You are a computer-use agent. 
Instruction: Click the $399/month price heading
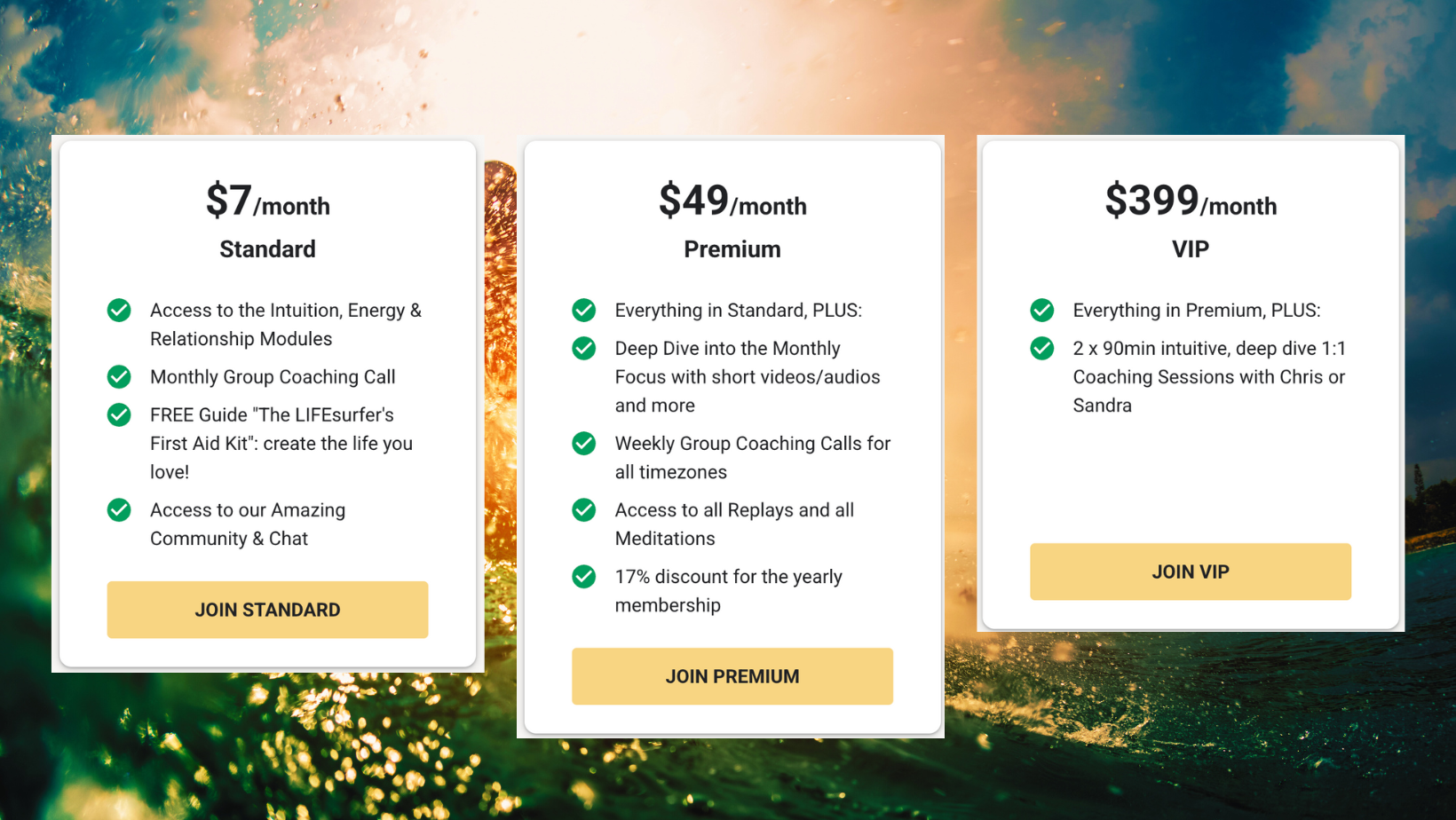coord(1190,201)
